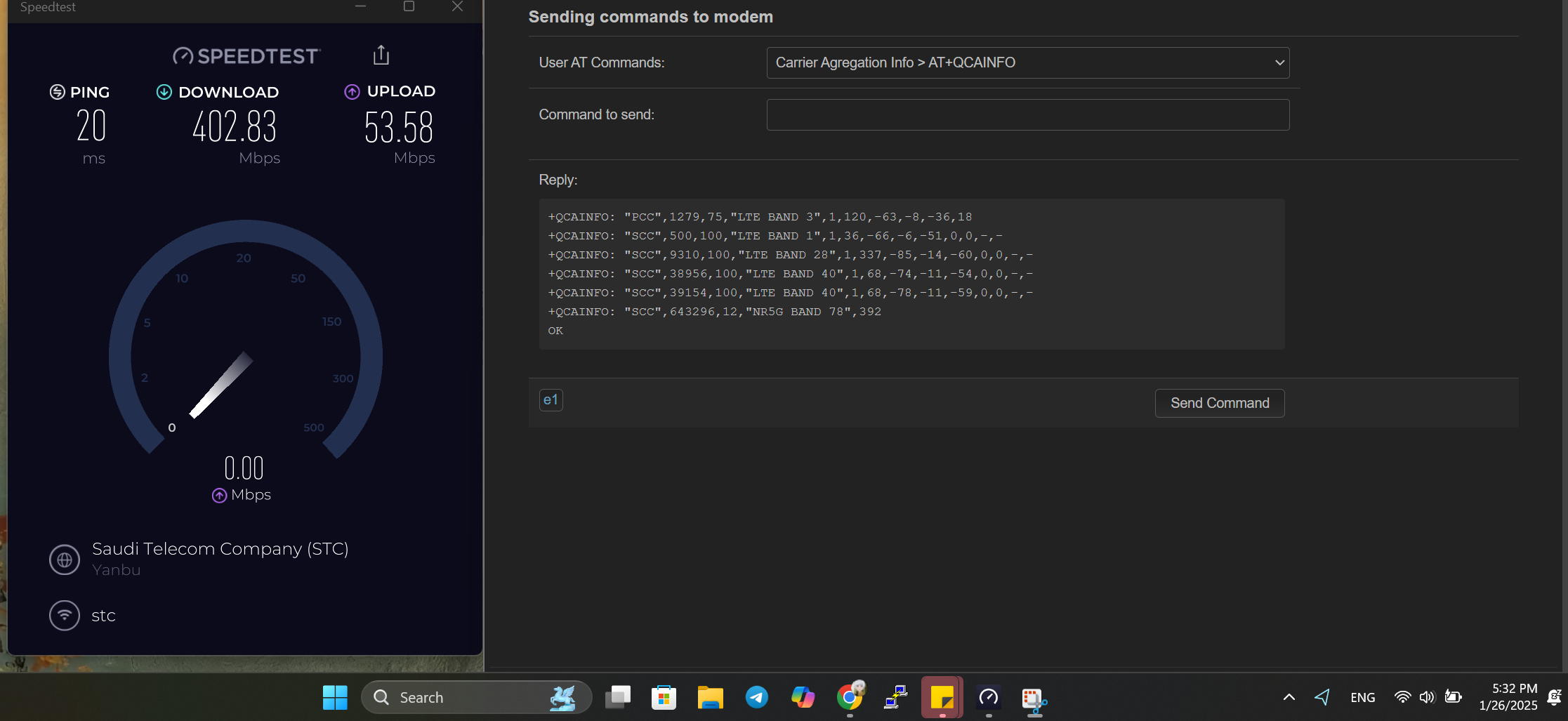Click the ping icon beside PING
Screen dimensions: 1568x721
58,92
